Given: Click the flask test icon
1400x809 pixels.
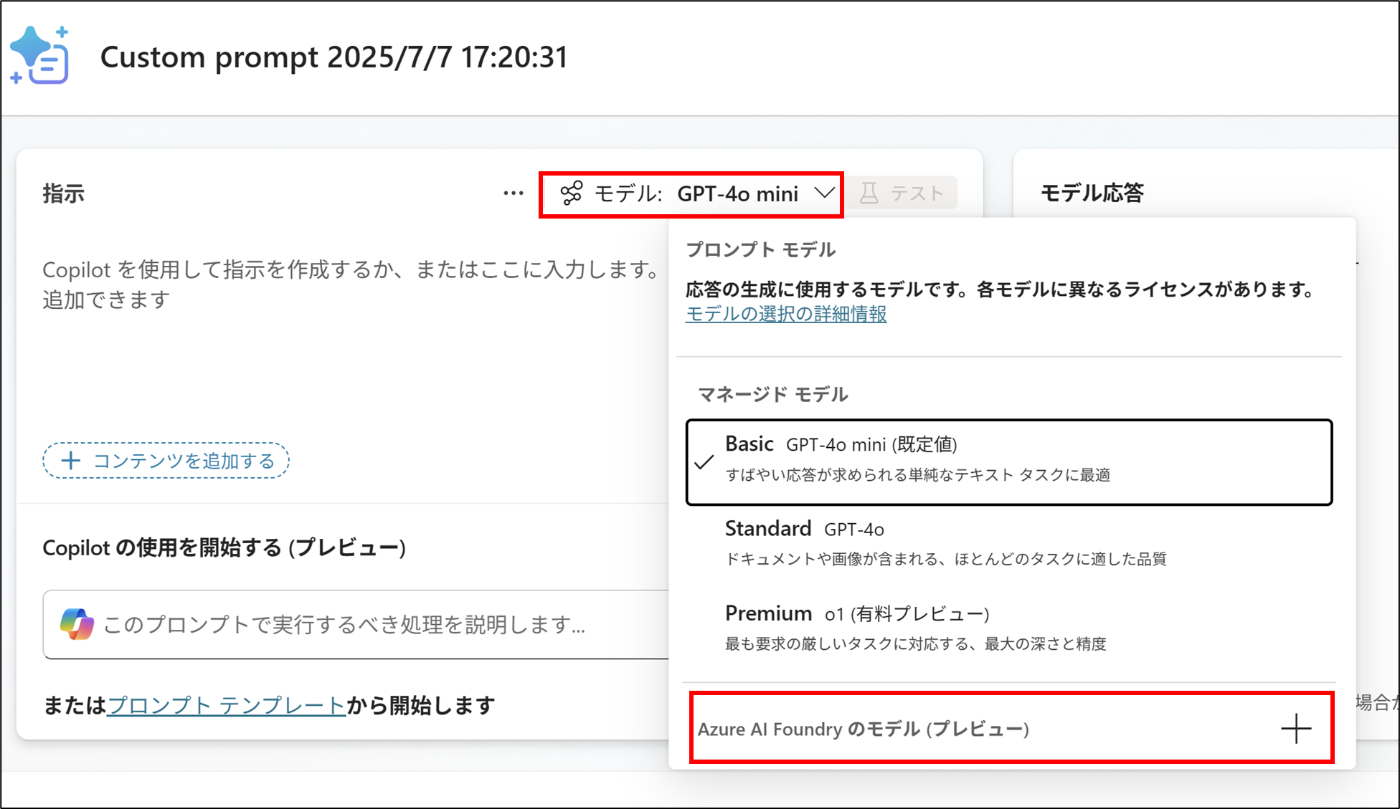Looking at the screenshot, I should [x=869, y=194].
